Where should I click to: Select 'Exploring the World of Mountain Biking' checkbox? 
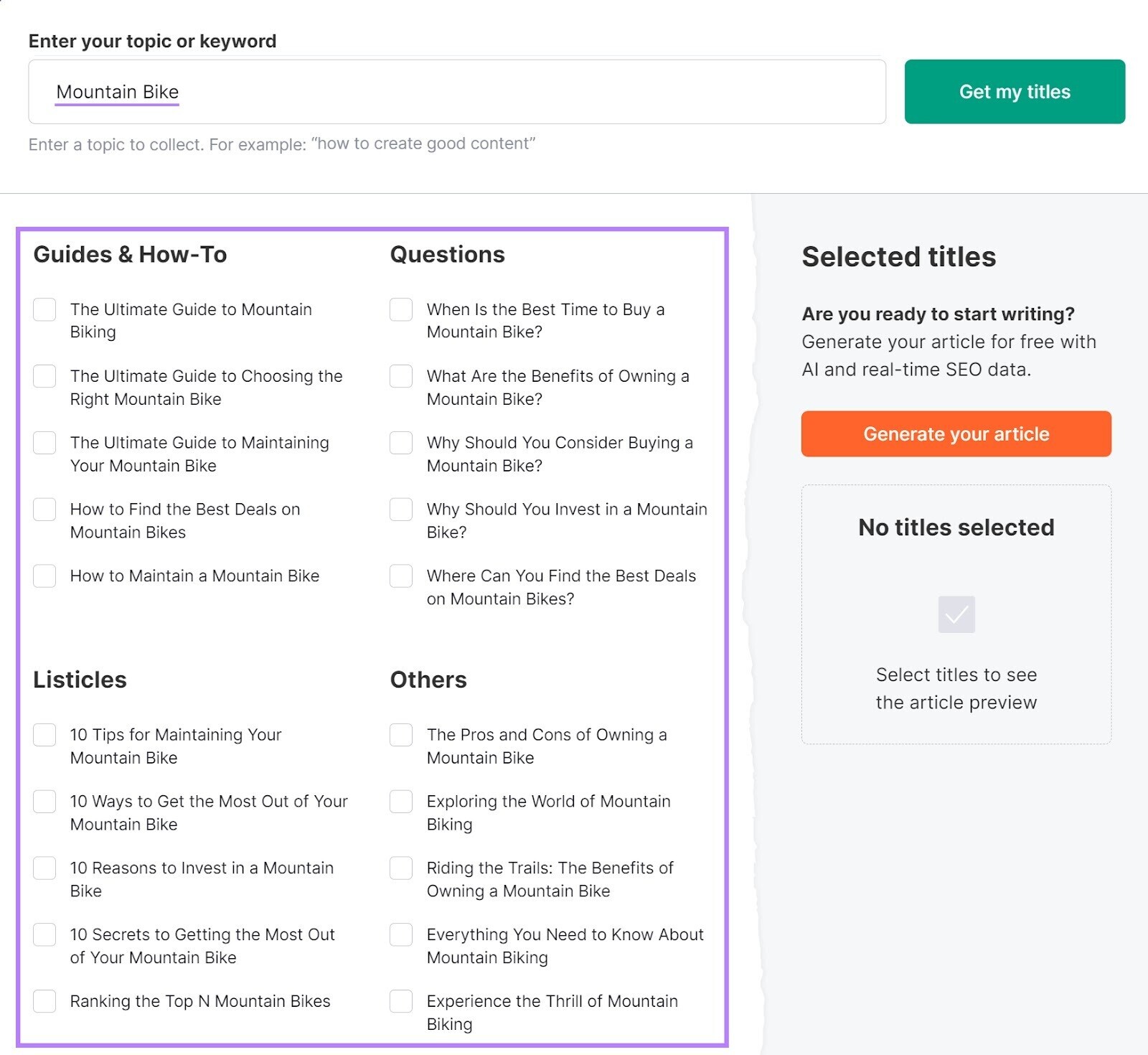(x=401, y=802)
